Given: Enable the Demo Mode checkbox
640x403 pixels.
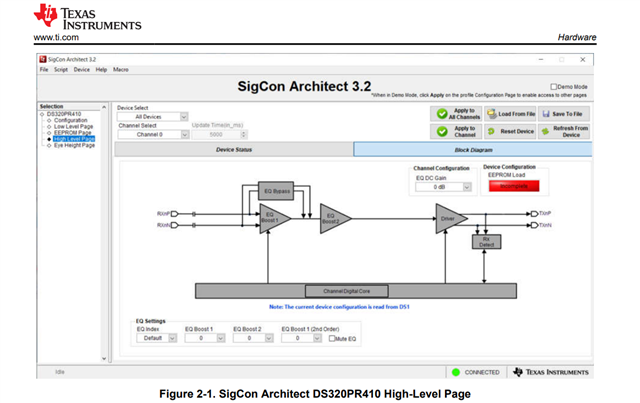Looking at the screenshot, I should coord(553,87).
